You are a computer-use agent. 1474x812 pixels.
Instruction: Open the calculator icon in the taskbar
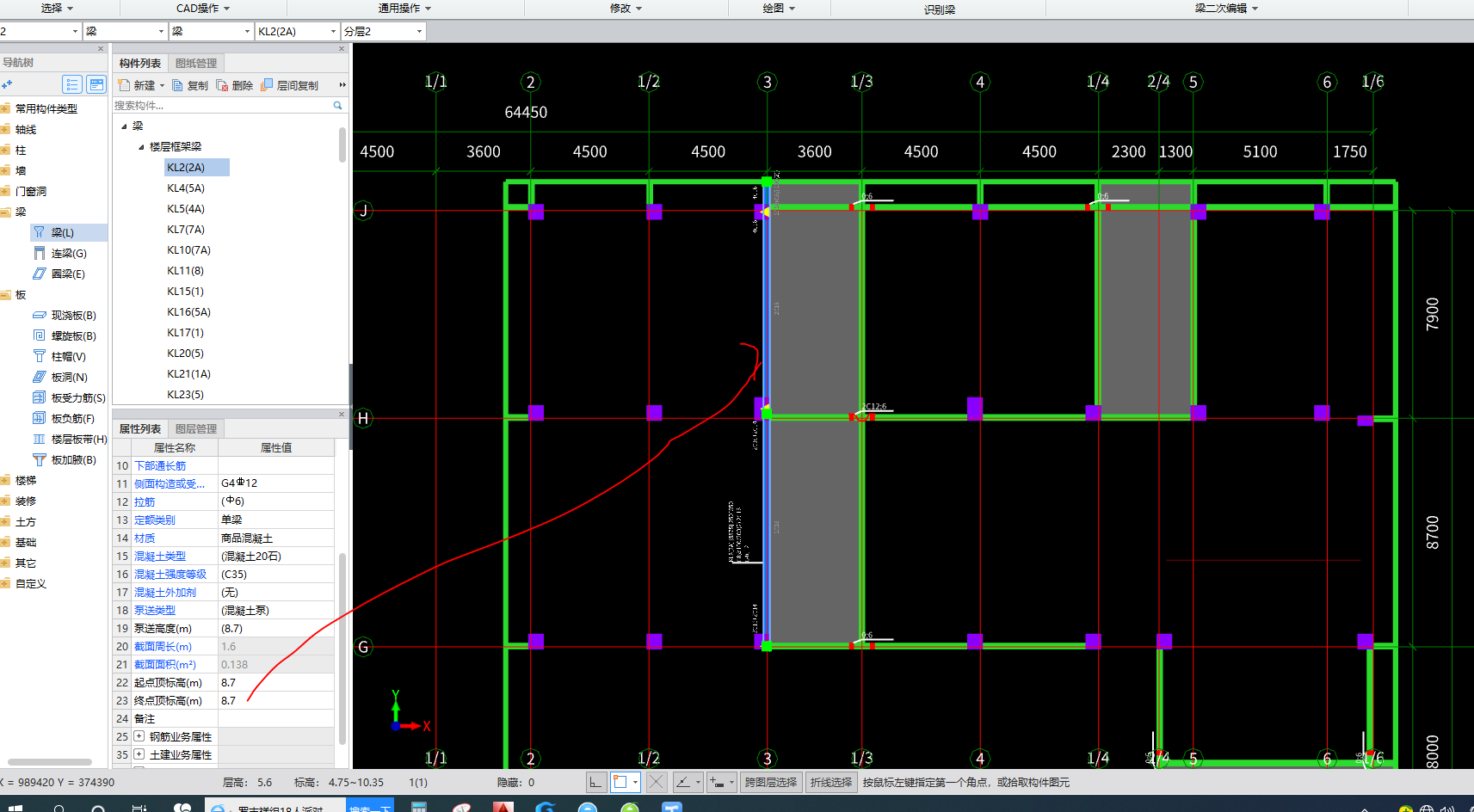coord(419,807)
